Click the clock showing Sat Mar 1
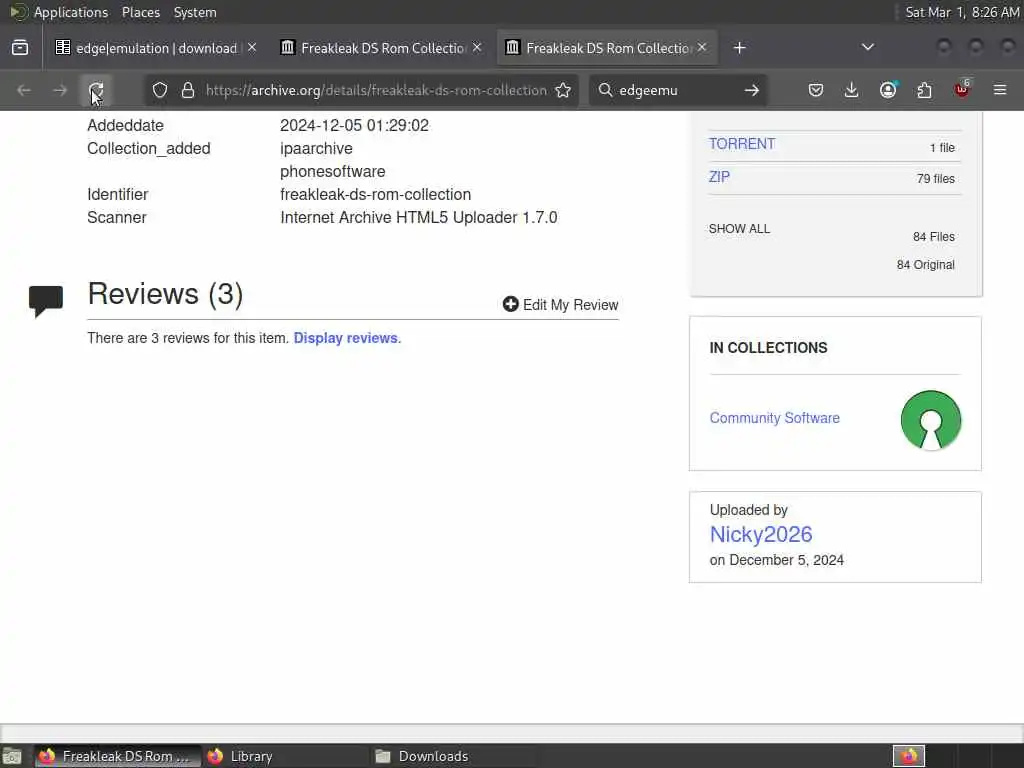The height and width of the screenshot is (768, 1024). (x=962, y=12)
